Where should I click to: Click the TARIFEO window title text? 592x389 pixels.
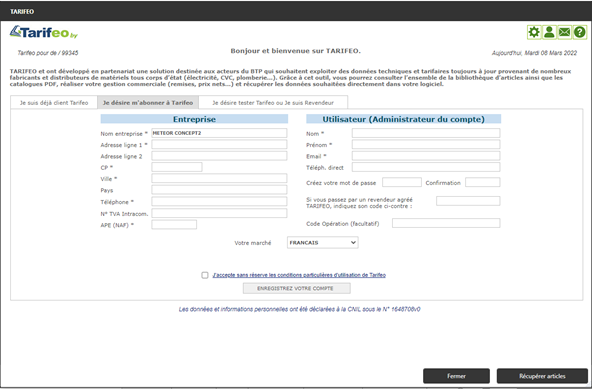tap(22, 11)
